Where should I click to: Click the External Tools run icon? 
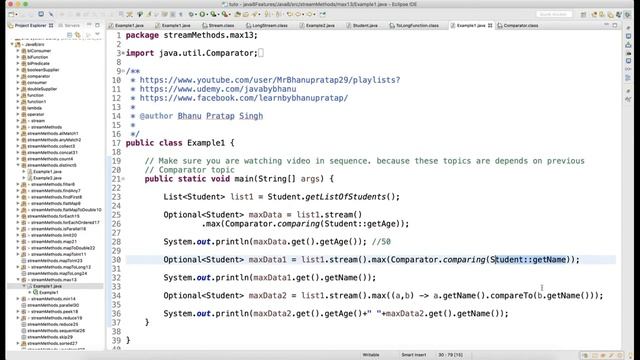(225, 14)
